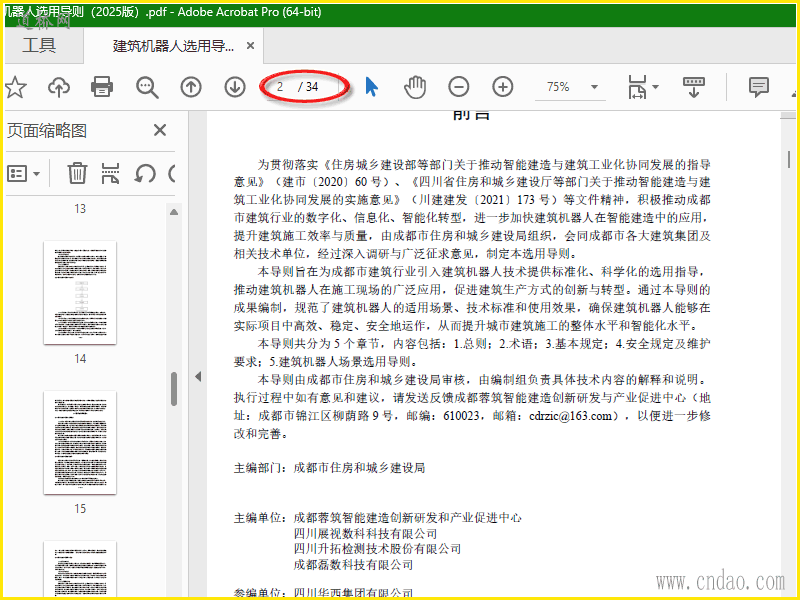Click the text 主编部门：成都市住房和城乡建设局
Viewport: 800px width, 600px height.
329,468
